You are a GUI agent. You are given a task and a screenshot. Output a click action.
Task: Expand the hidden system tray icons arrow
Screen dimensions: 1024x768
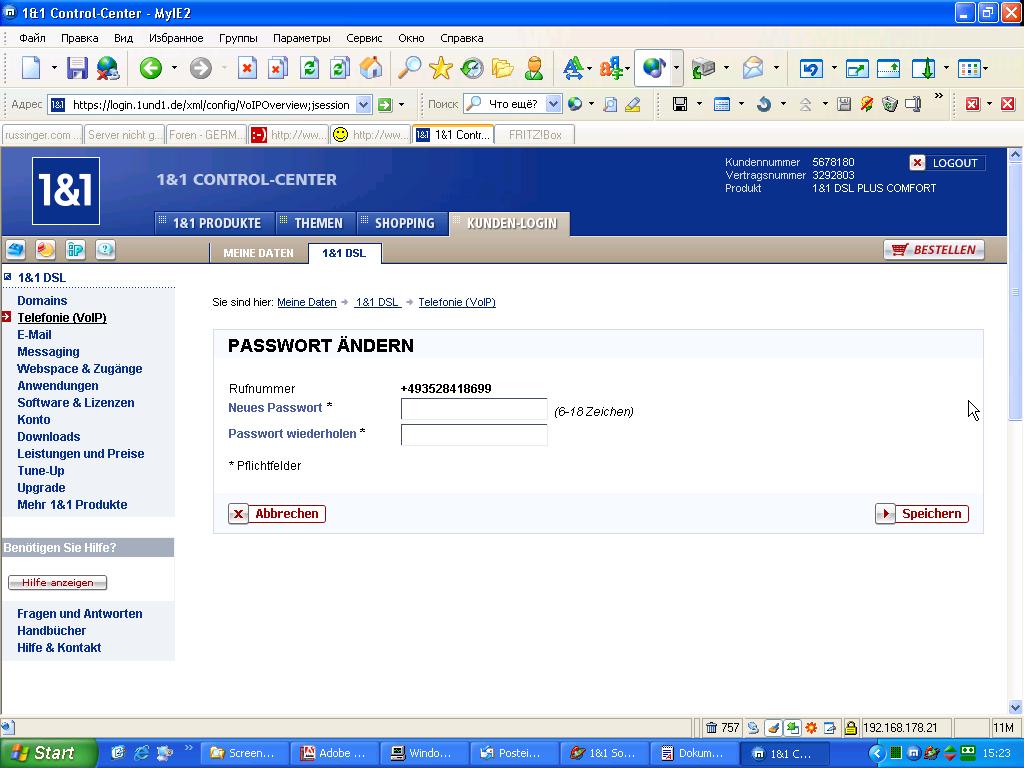[876, 754]
